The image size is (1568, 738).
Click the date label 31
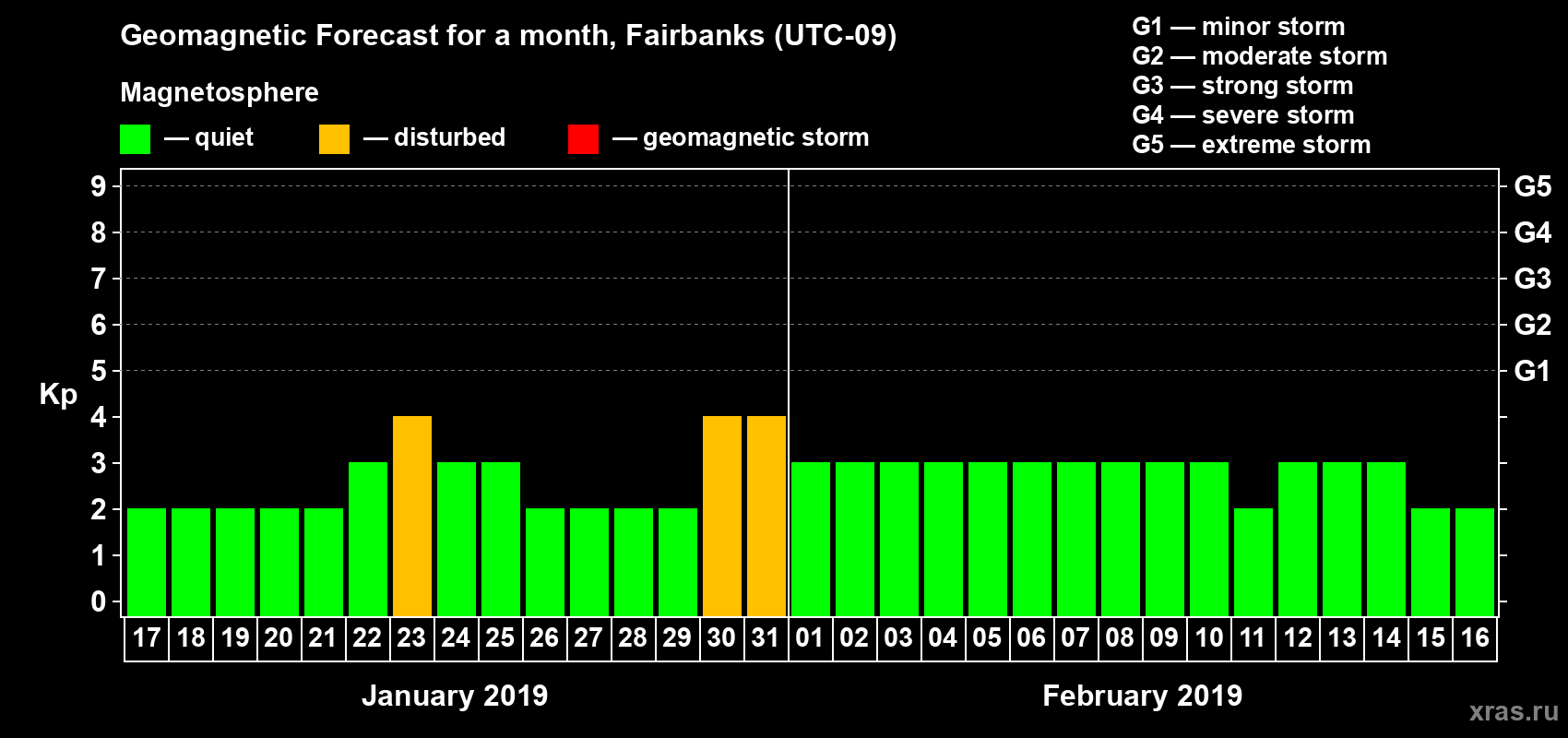click(x=766, y=637)
